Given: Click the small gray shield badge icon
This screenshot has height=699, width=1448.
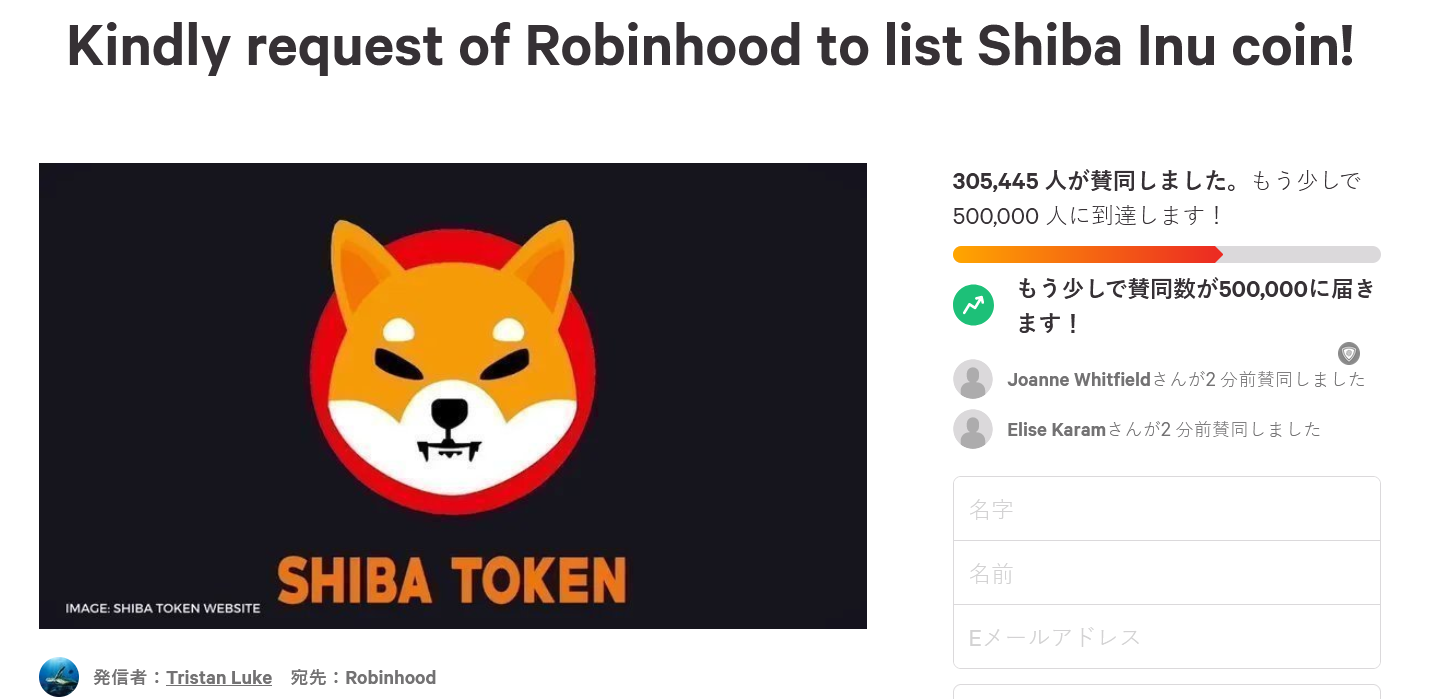Looking at the screenshot, I should coord(1349,353).
